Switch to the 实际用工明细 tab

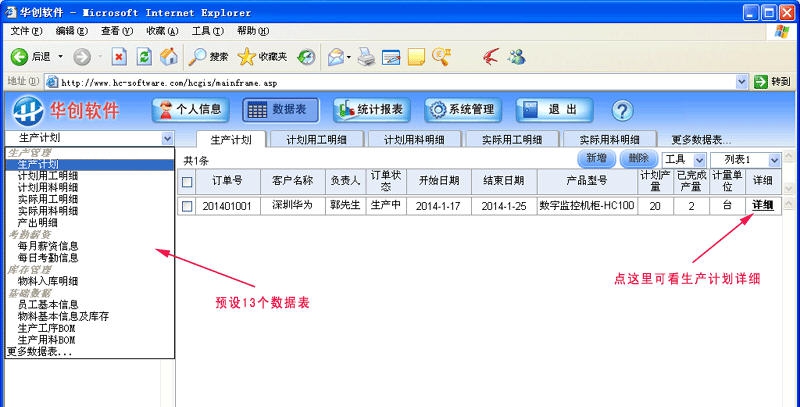click(512, 140)
